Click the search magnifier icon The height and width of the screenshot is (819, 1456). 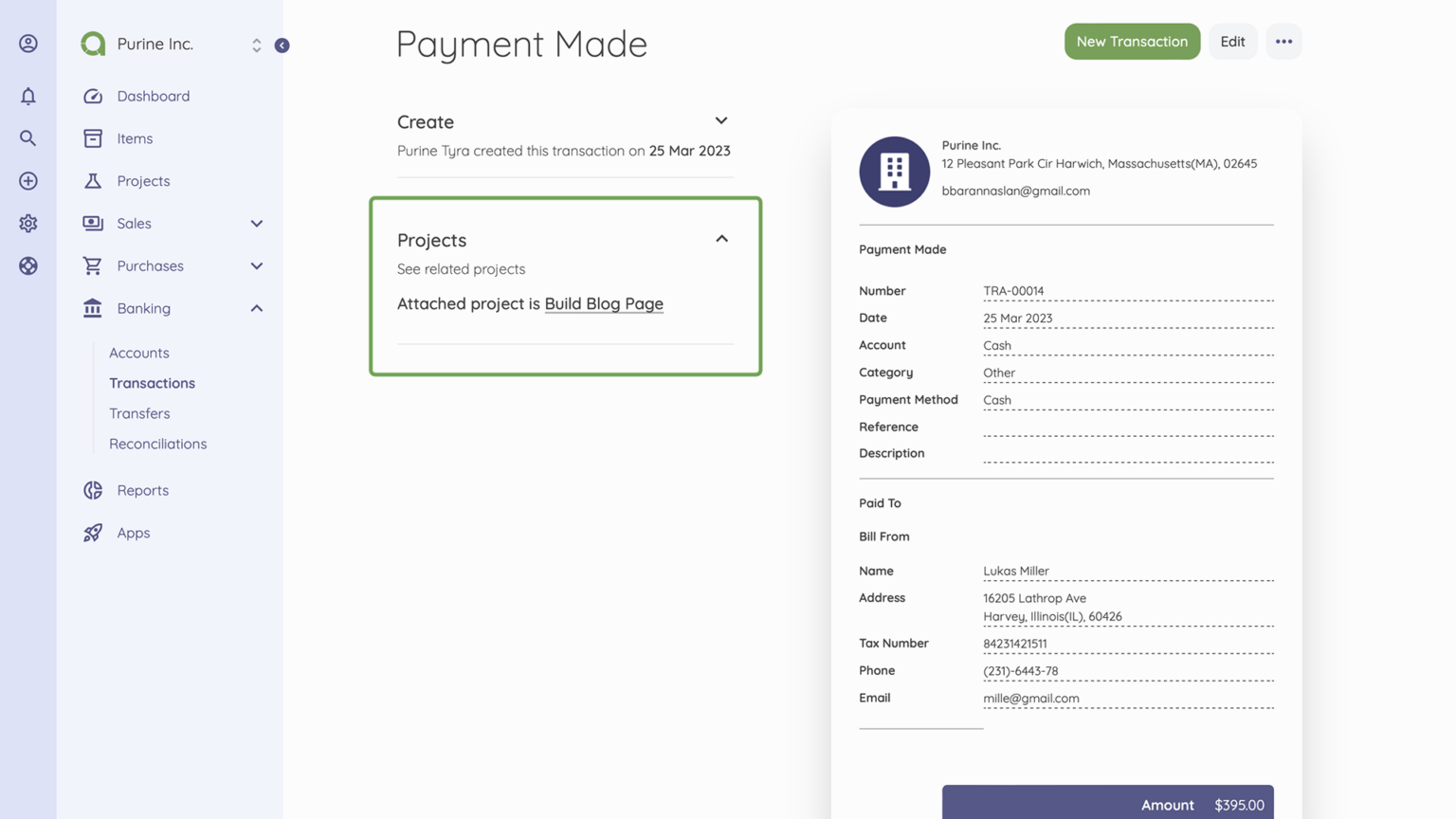(x=27, y=137)
